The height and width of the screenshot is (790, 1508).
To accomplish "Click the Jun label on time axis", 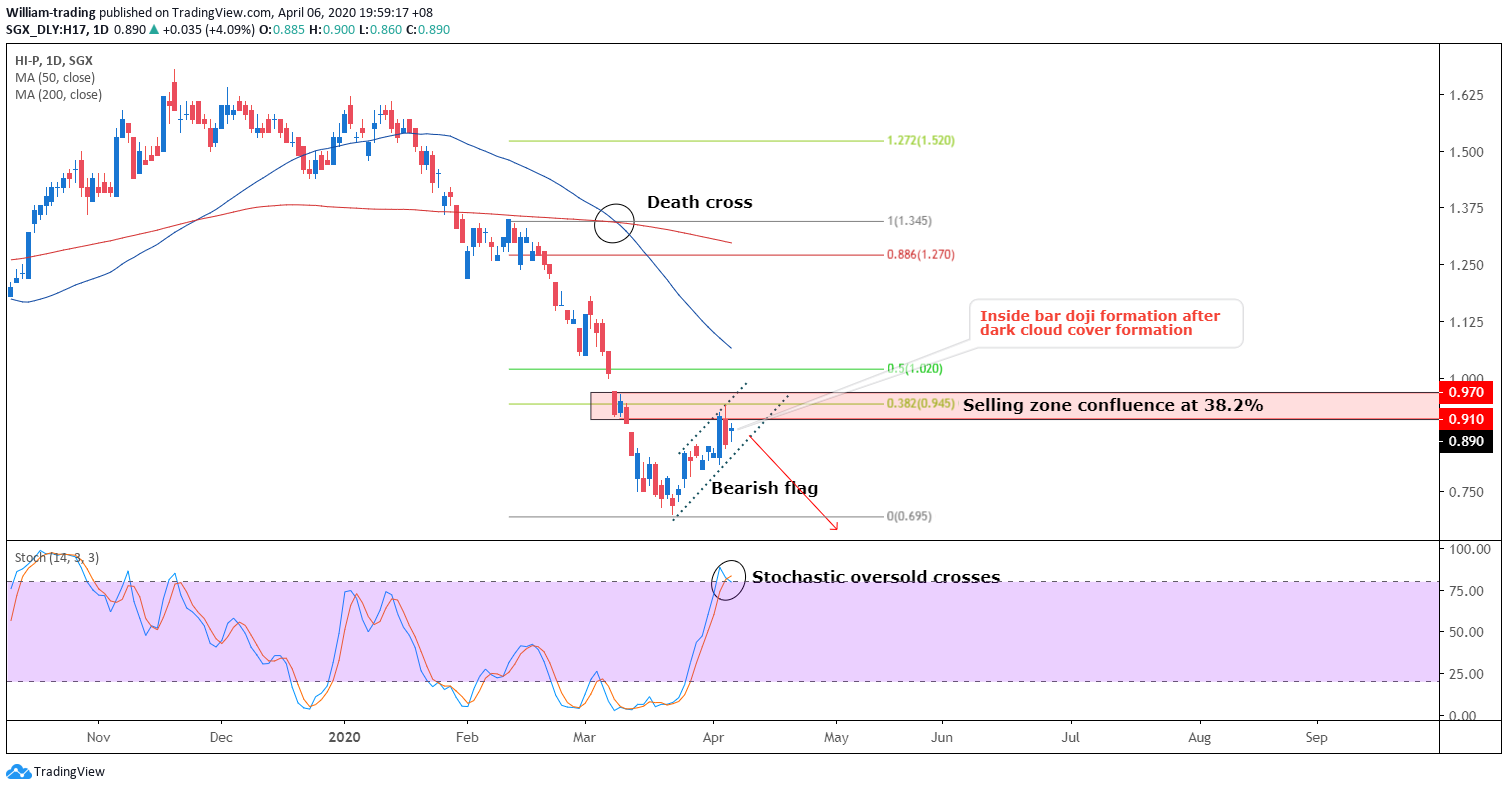I will click(x=941, y=738).
